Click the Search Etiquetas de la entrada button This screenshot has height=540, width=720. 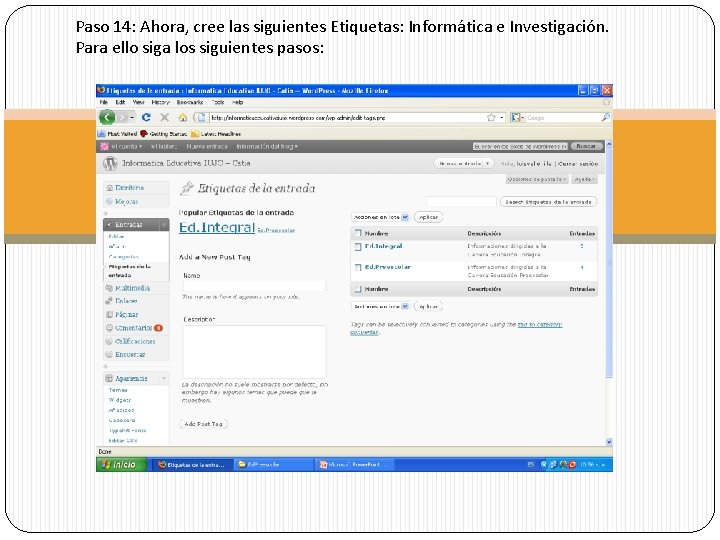tap(548, 202)
